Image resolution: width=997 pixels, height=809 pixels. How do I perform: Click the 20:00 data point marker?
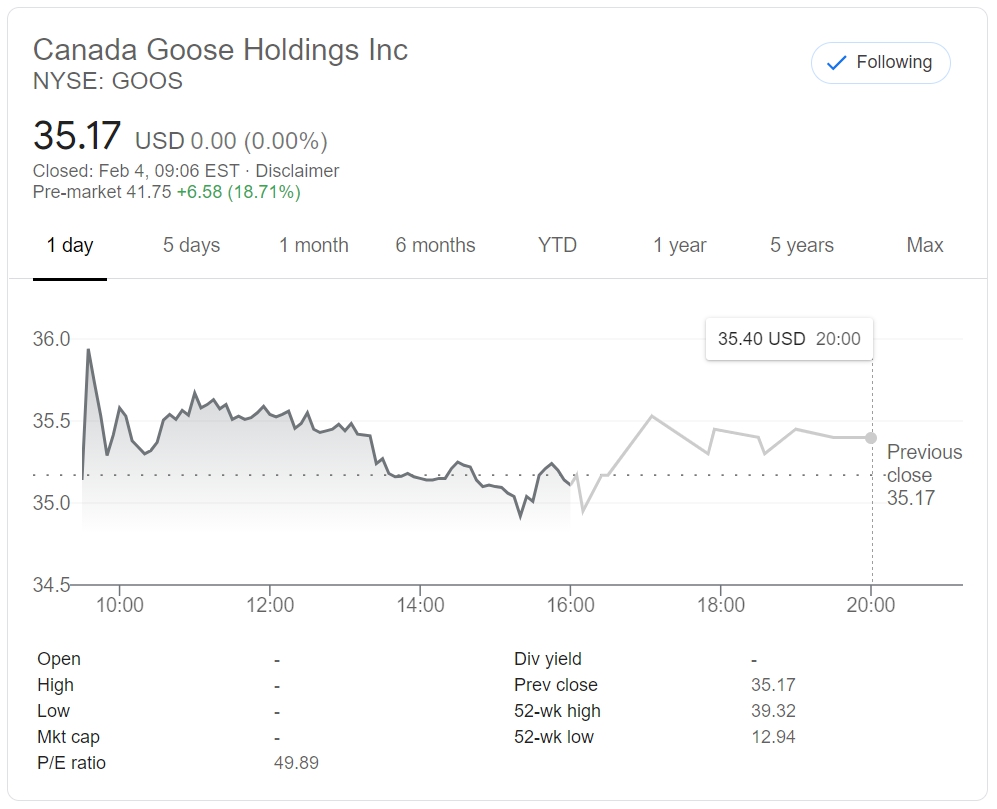871,438
